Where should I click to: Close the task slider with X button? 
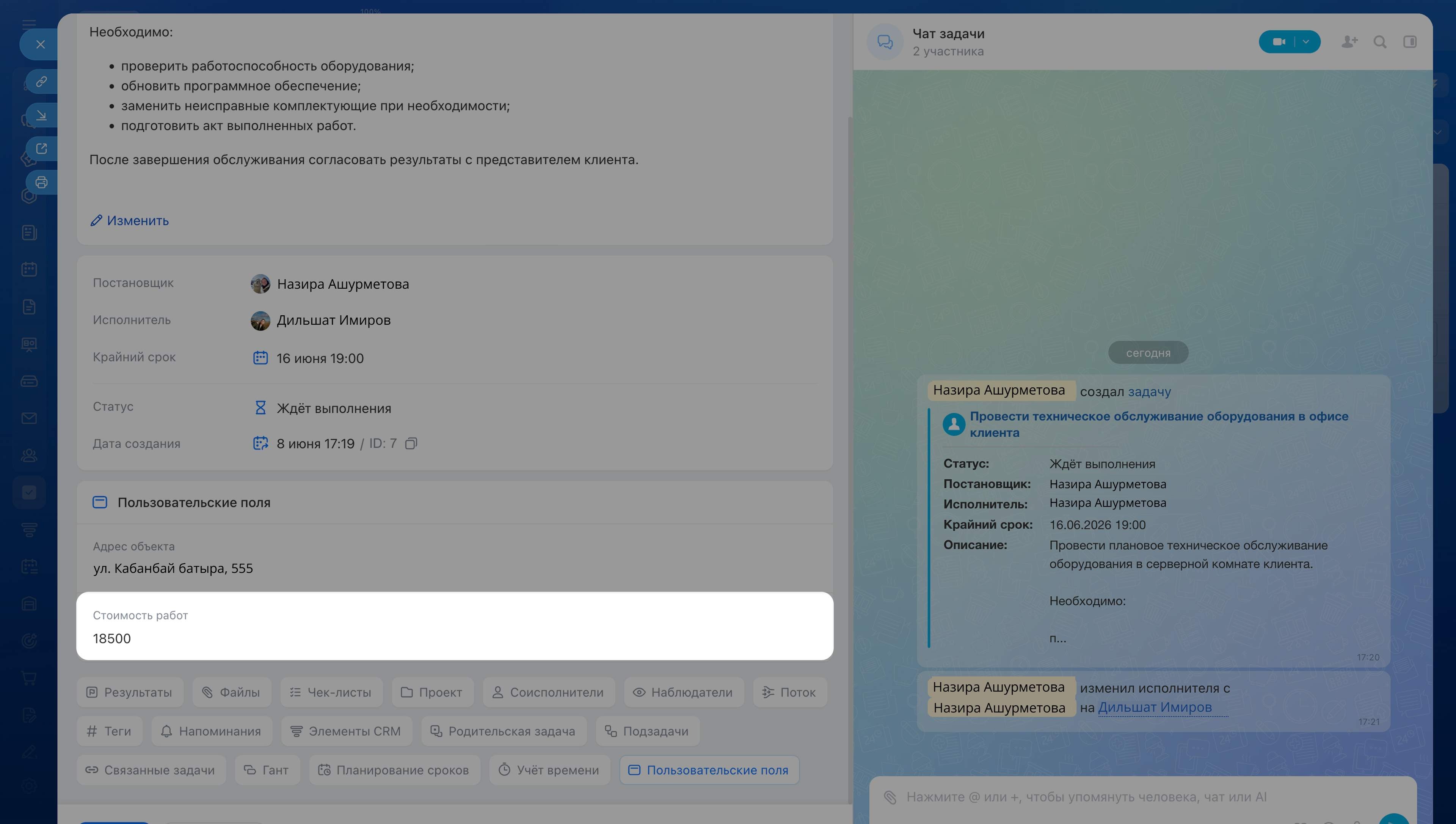point(40,44)
